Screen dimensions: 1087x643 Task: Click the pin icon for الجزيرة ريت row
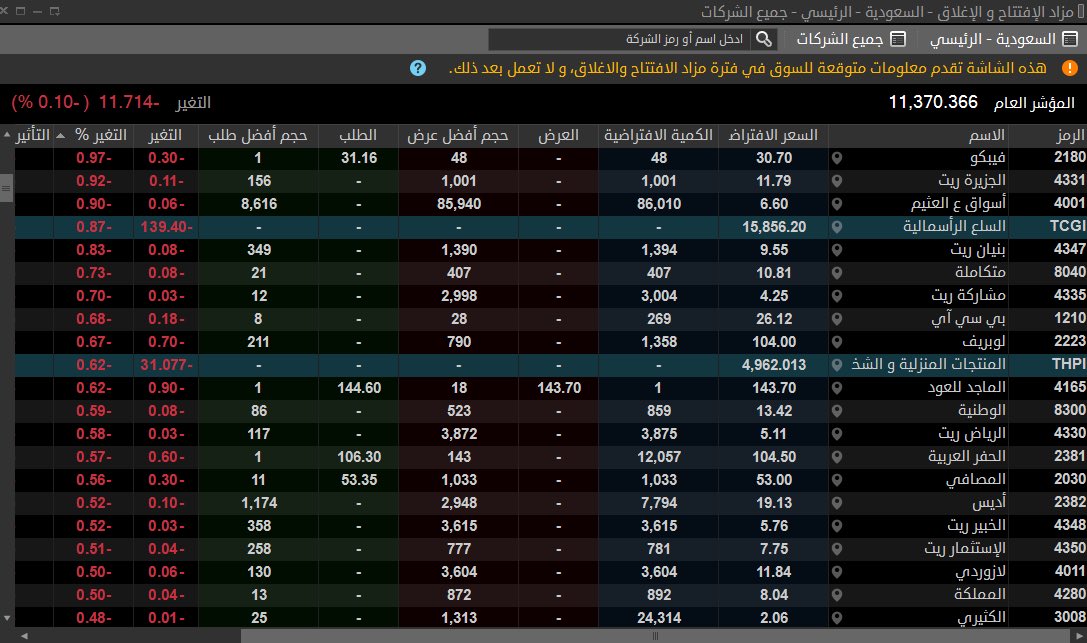[837, 181]
